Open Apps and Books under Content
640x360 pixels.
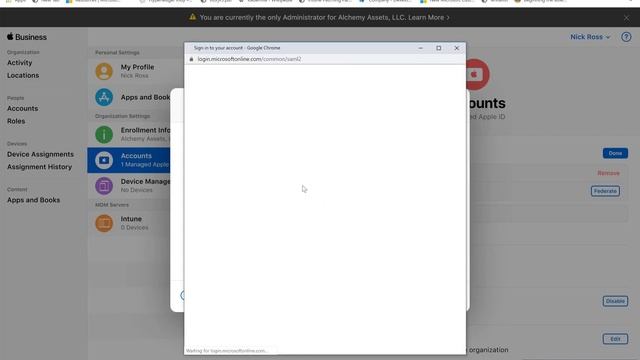(x=33, y=200)
